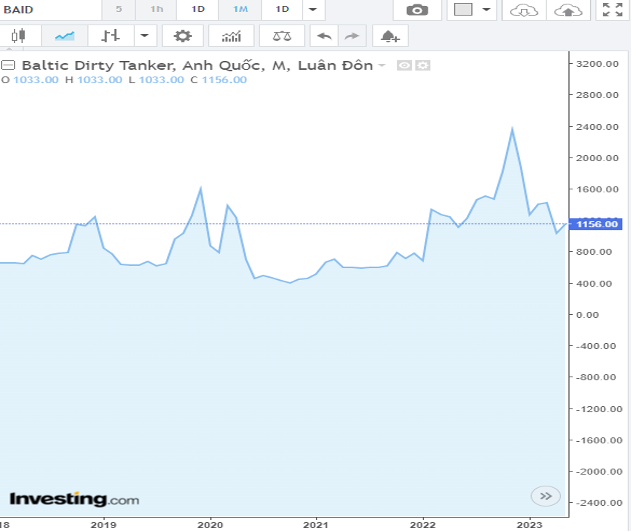Click the Low value 1033.00
Screen dimensions: 632x532
tap(161, 80)
